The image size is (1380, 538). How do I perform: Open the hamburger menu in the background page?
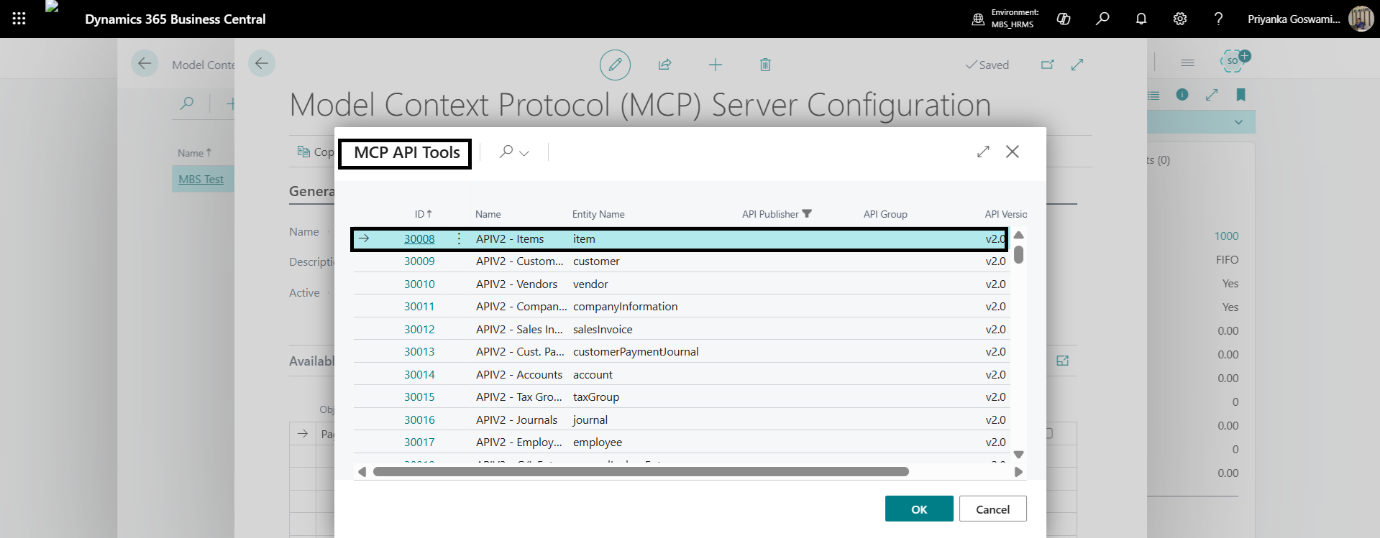click(1188, 62)
